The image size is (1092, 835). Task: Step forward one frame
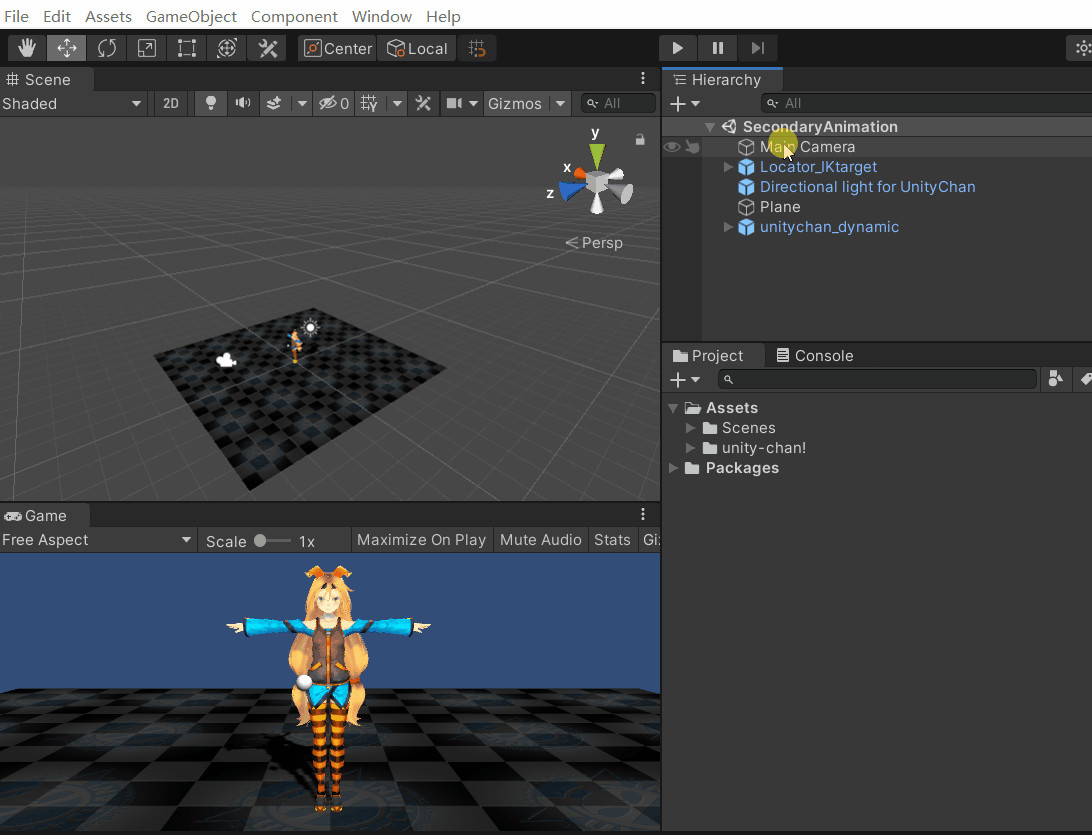point(758,48)
